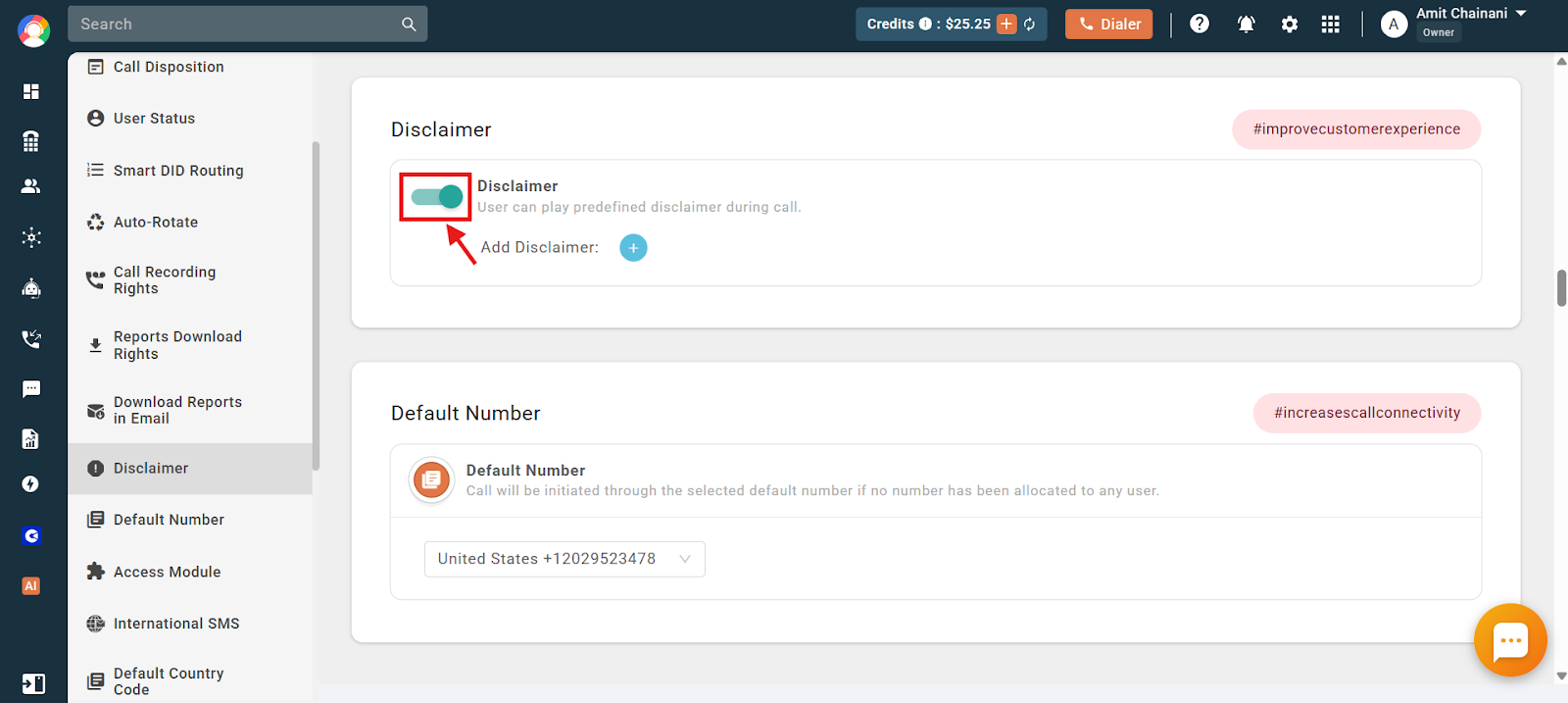The height and width of the screenshot is (703, 1568).
Task: Toggle the Disclaimer switch off
Action: click(x=436, y=197)
